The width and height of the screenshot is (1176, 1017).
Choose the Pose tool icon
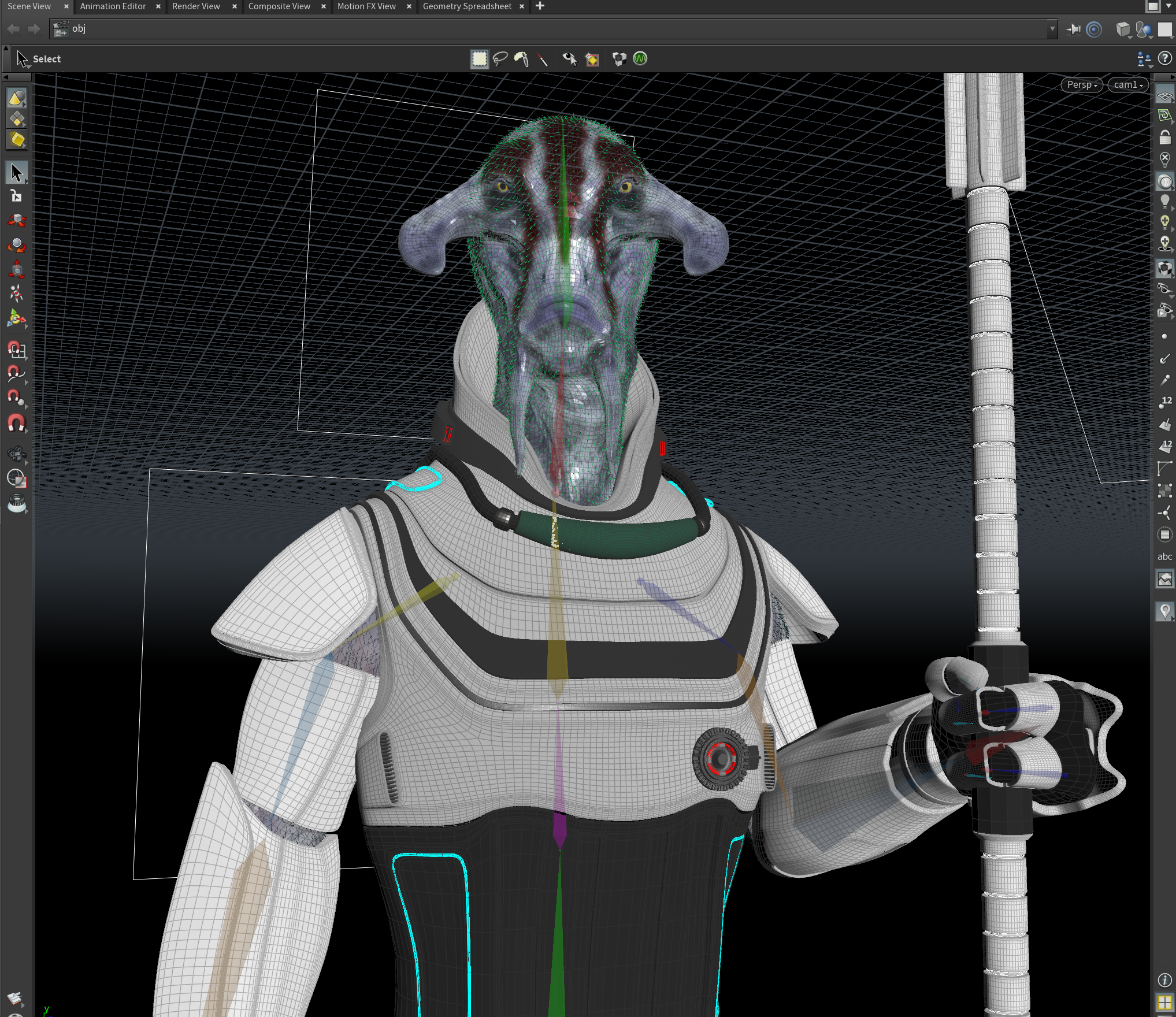(16, 294)
